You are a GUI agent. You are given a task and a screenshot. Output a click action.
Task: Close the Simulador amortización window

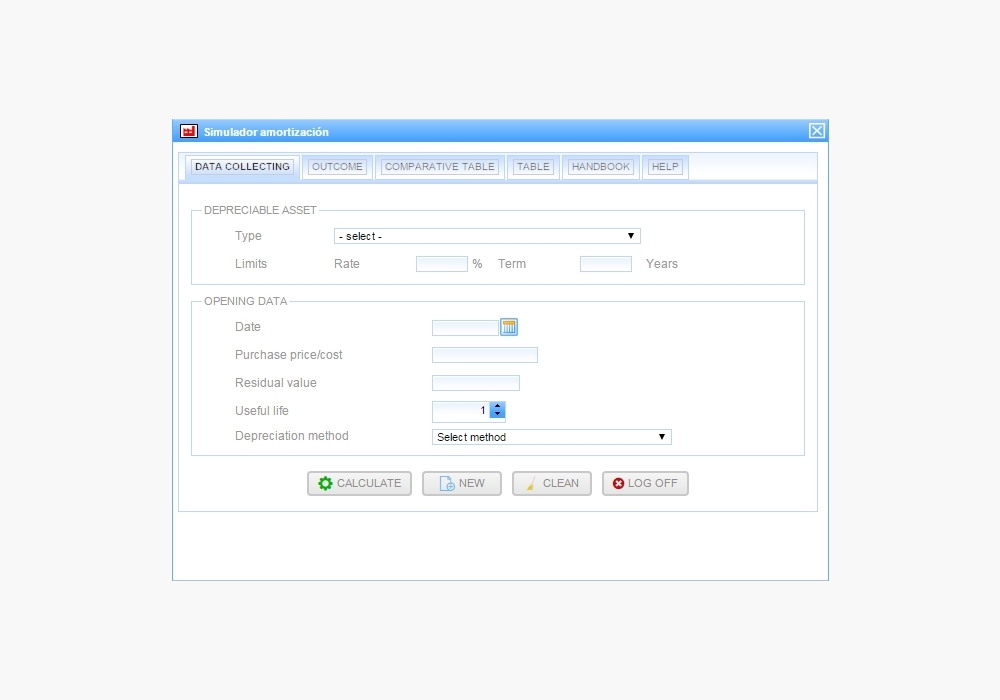click(x=816, y=131)
